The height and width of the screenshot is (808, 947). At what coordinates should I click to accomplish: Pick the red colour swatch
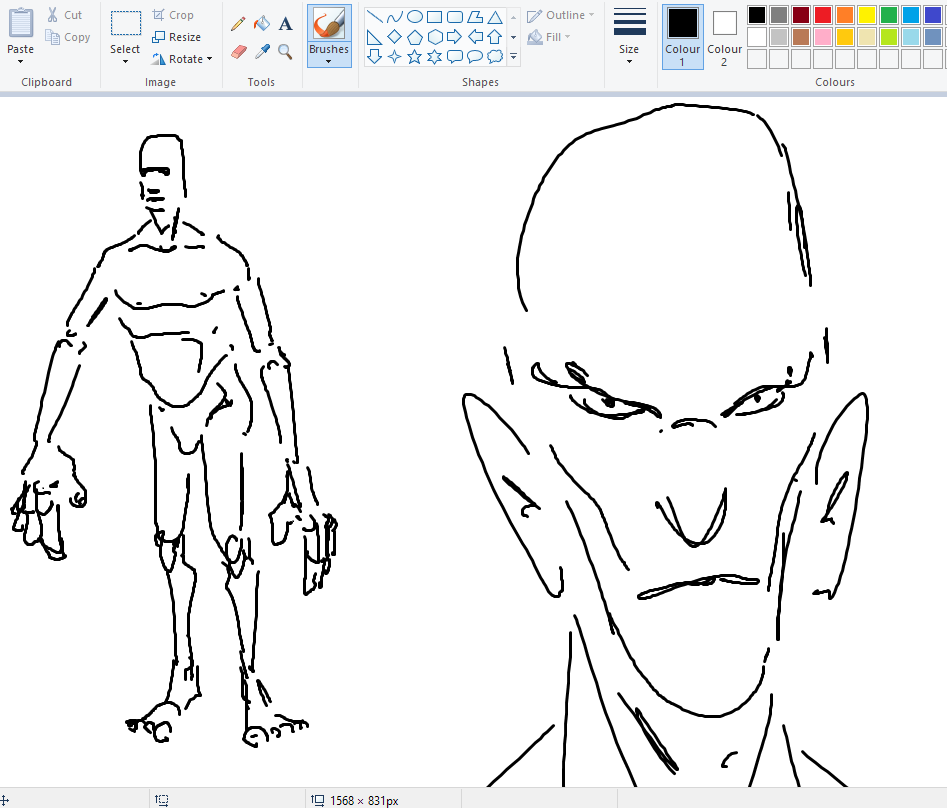pos(823,15)
